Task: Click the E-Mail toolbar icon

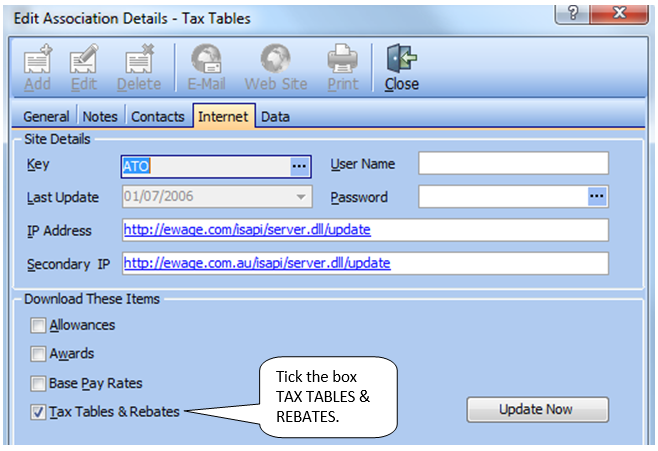Action: (206, 59)
